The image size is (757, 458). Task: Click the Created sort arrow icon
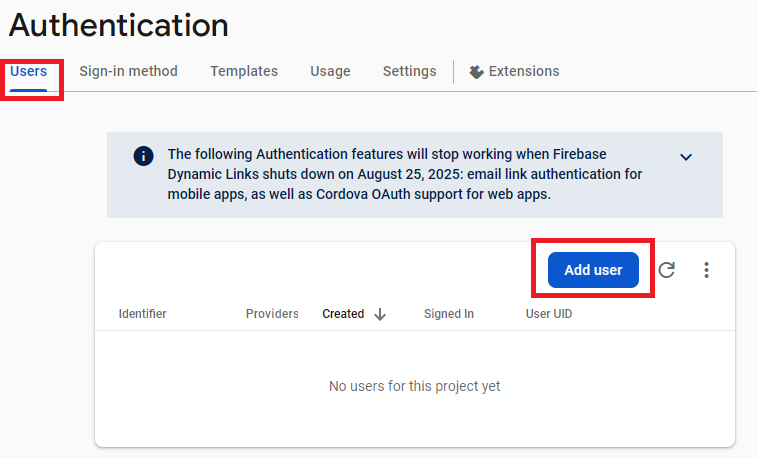click(x=380, y=314)
